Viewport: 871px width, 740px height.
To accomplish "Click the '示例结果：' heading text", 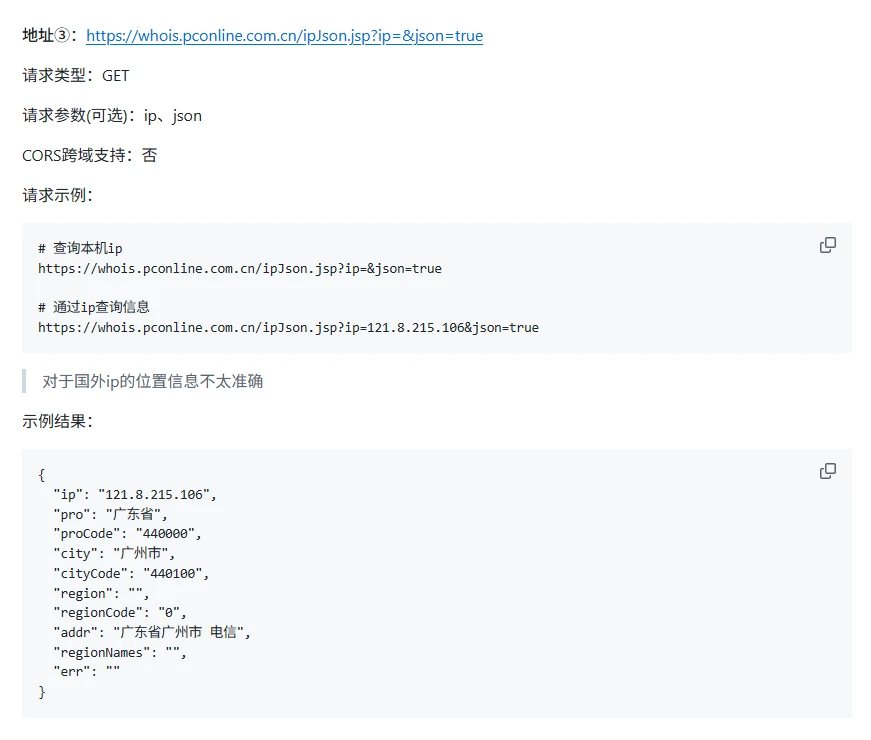I will [58, 422].
